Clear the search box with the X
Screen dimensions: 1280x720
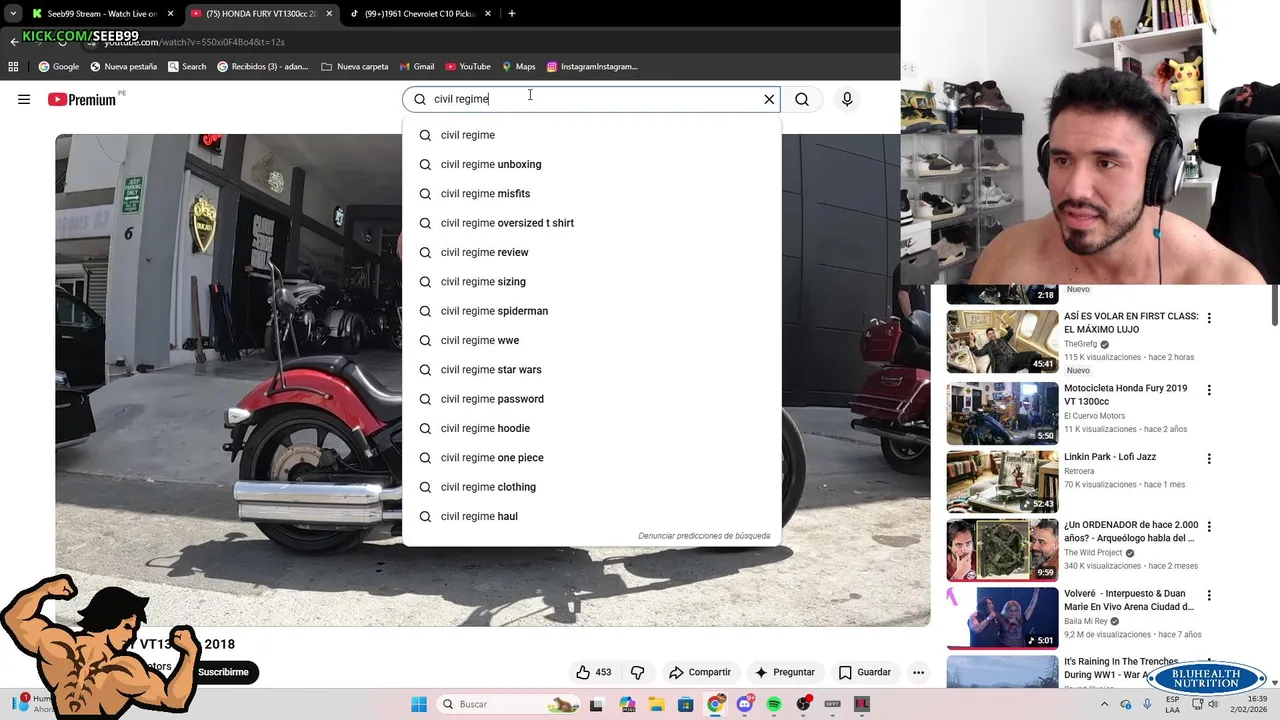769,99
